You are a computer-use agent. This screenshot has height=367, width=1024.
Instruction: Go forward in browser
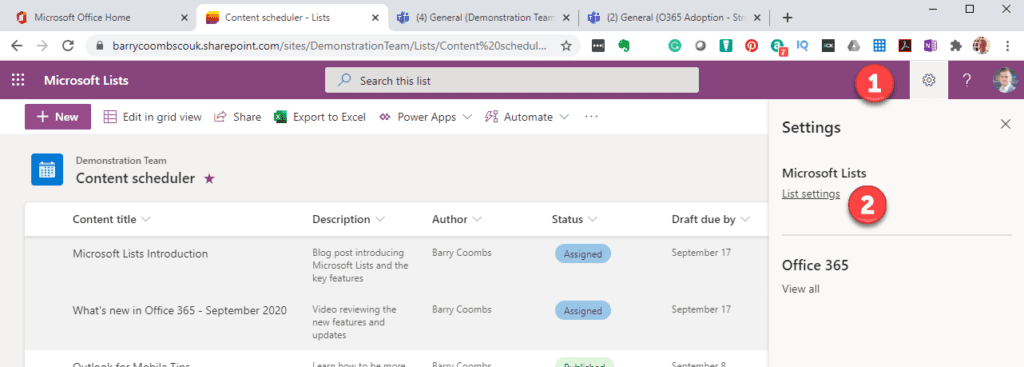coord(42,45)
